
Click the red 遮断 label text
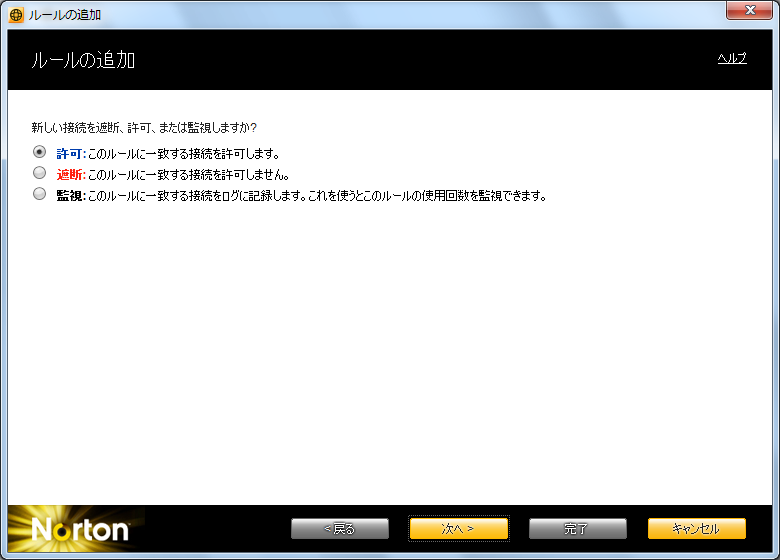click(70, 175)
